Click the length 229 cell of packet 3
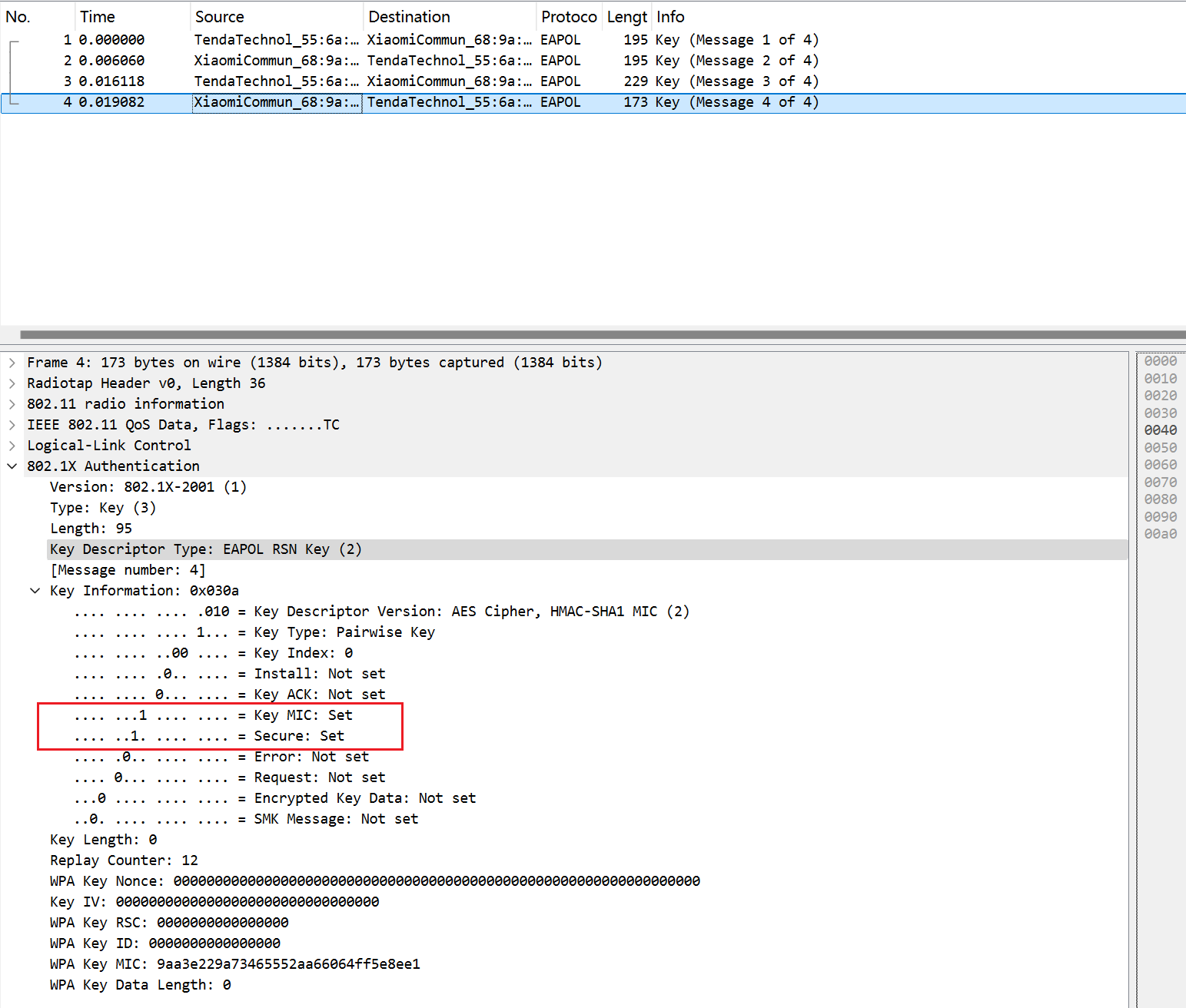 tap(636, 81)
